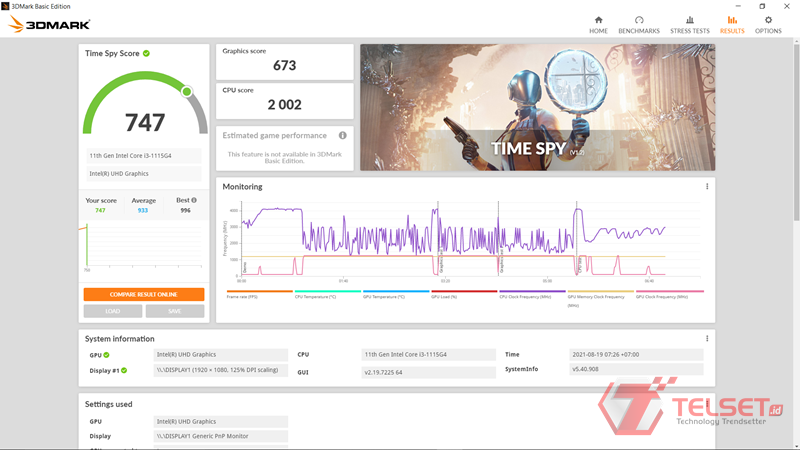Click the Graphics score value 673
800x450 pixels.
pyautogui.click(x=284, y=65)
